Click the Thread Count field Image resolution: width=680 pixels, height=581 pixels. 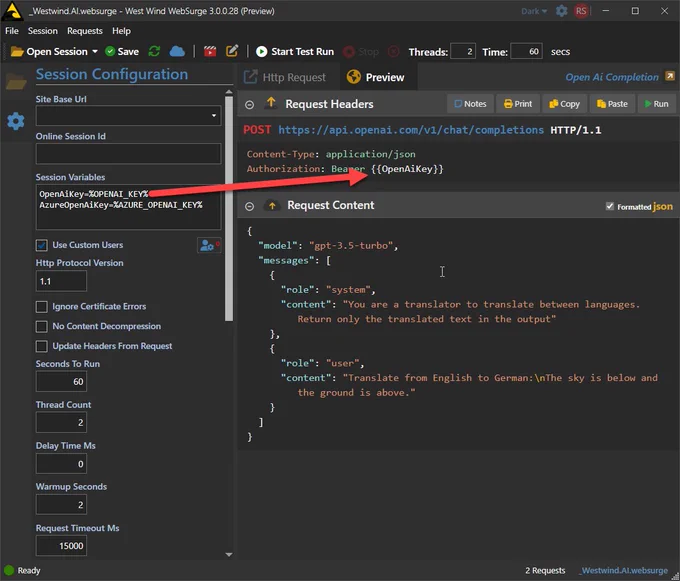pyautogui.click(x=61, y=422)
